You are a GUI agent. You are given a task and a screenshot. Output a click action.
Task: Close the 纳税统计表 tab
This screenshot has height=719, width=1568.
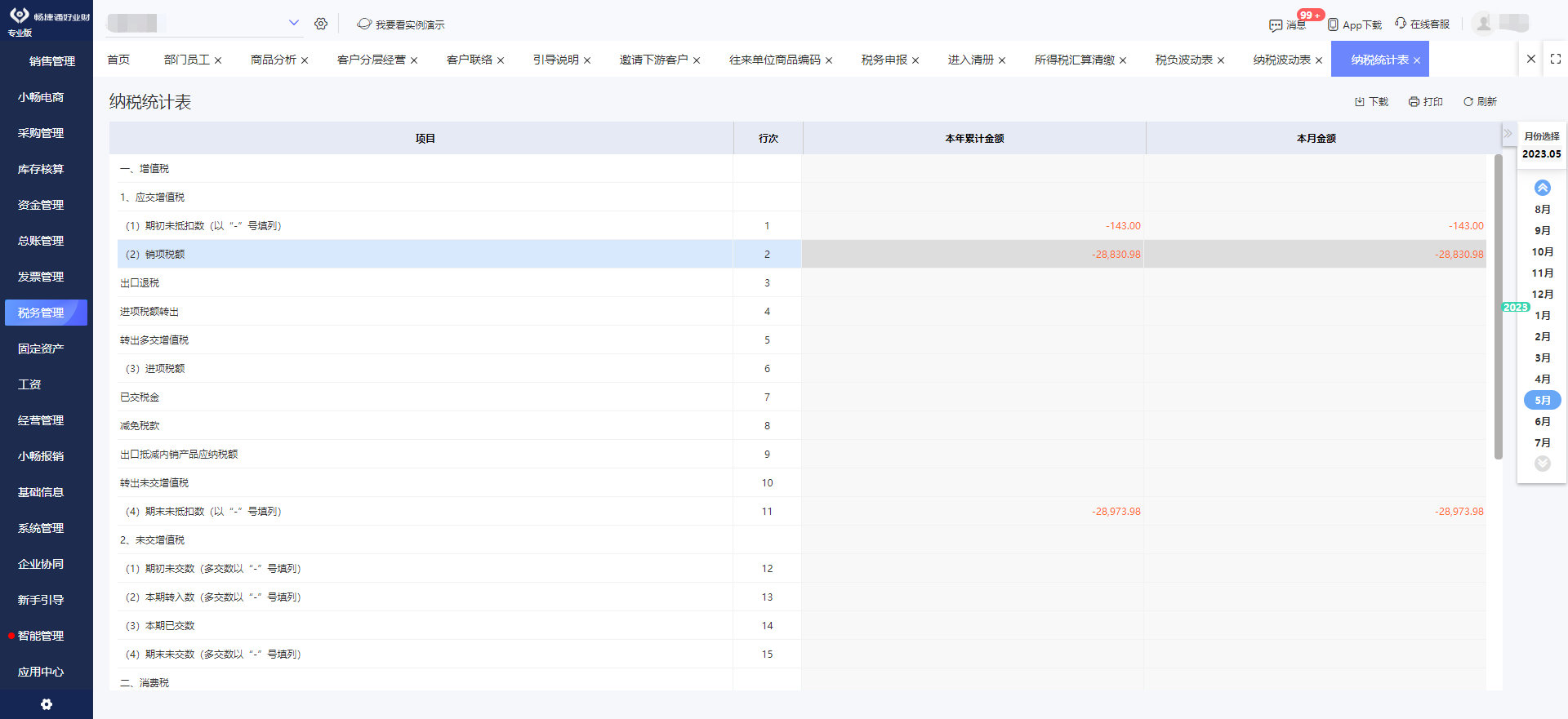[1417, 60]
